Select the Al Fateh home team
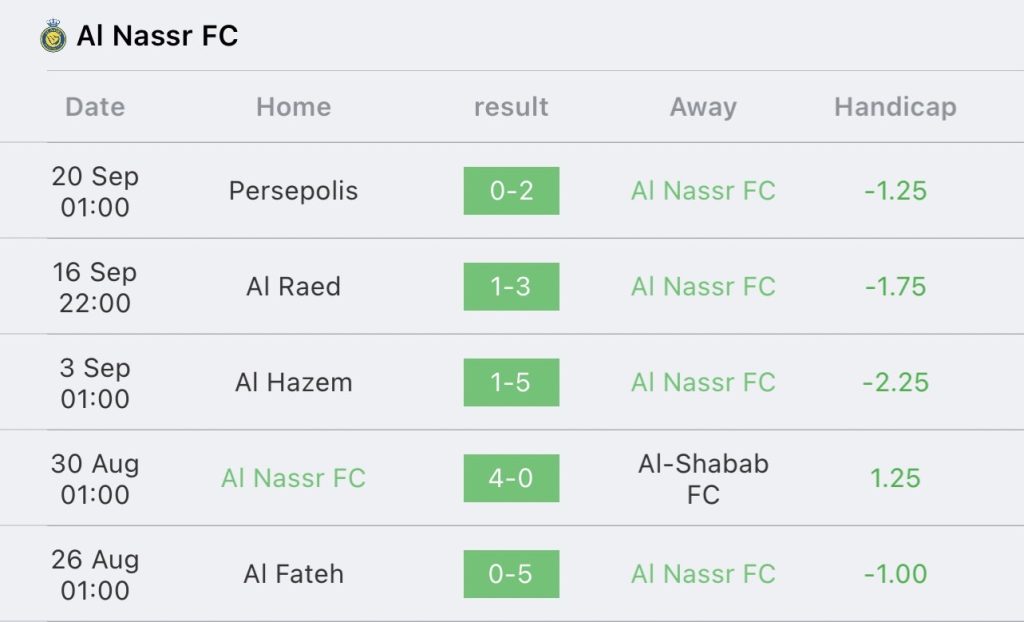The height and width of the screenshot is (622, 1024). point(293,574)
